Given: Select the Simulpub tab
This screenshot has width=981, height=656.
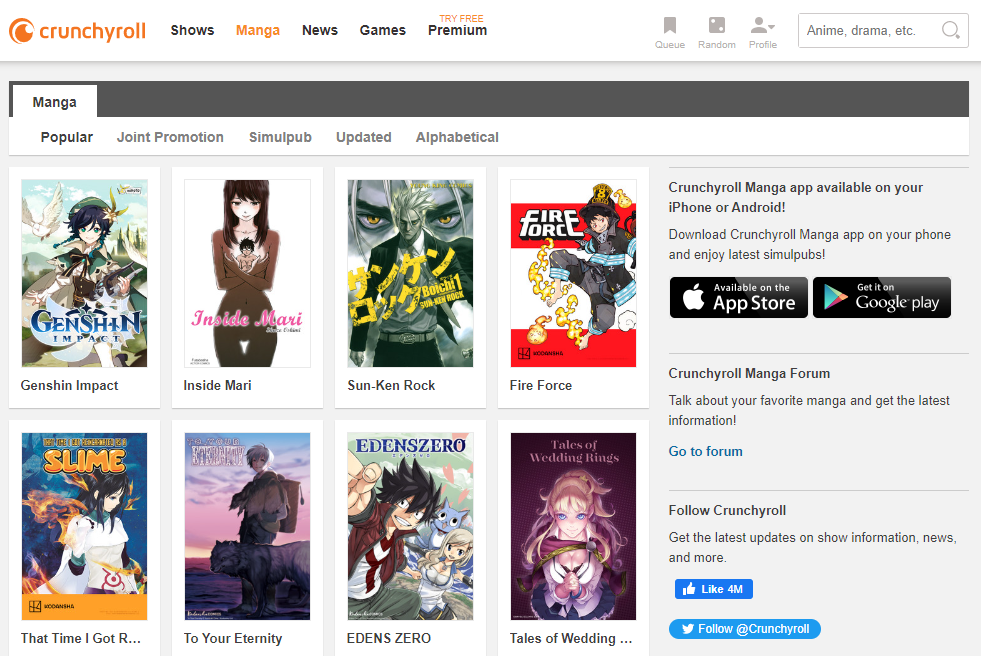Looking at the screenshot, I should pos(280,137).
